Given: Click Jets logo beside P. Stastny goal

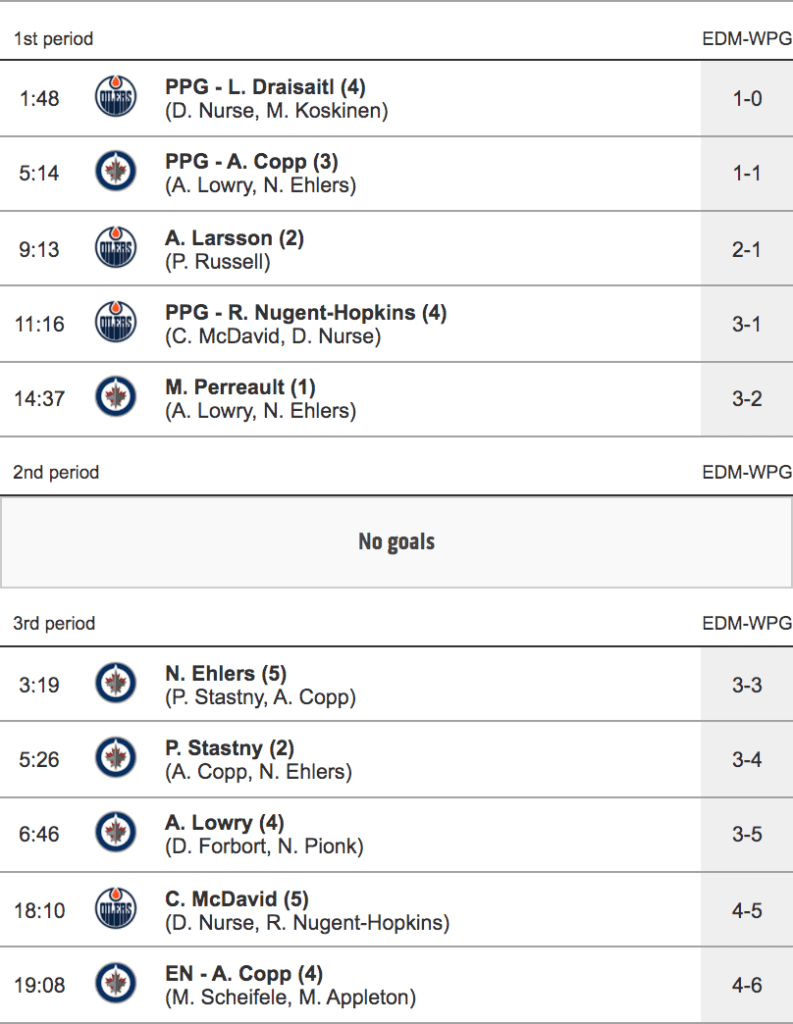Looking at the screenshot, I should (115, 759).
